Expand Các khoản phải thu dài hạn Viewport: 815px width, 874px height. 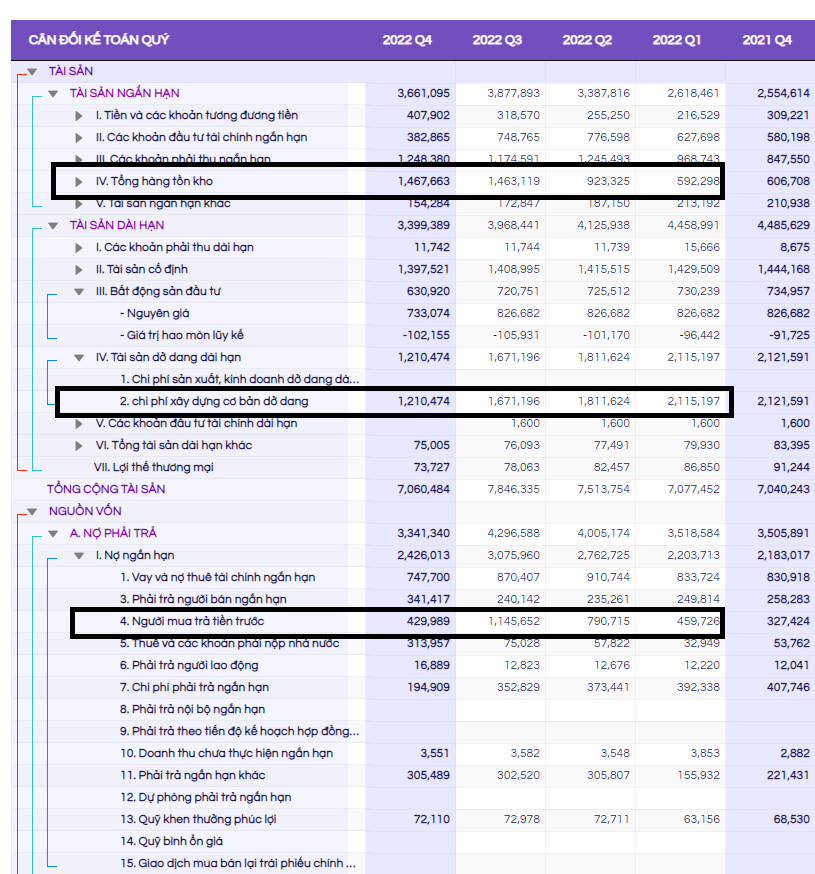click(x=79, y=248)
